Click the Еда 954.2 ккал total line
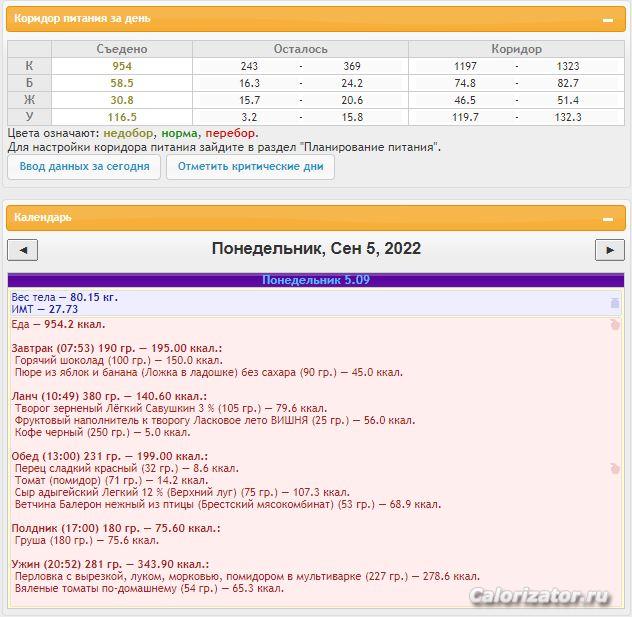Image resolution: width=632 pixels, height=617 pixels. [58, 324]
